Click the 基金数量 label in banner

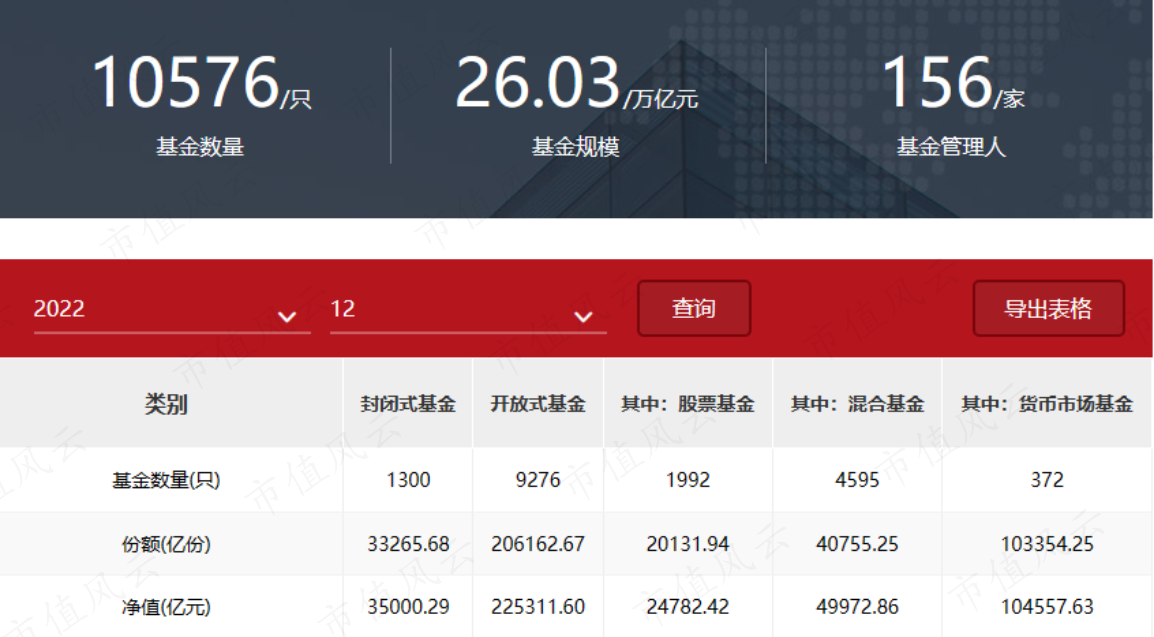tap(200, 146)
